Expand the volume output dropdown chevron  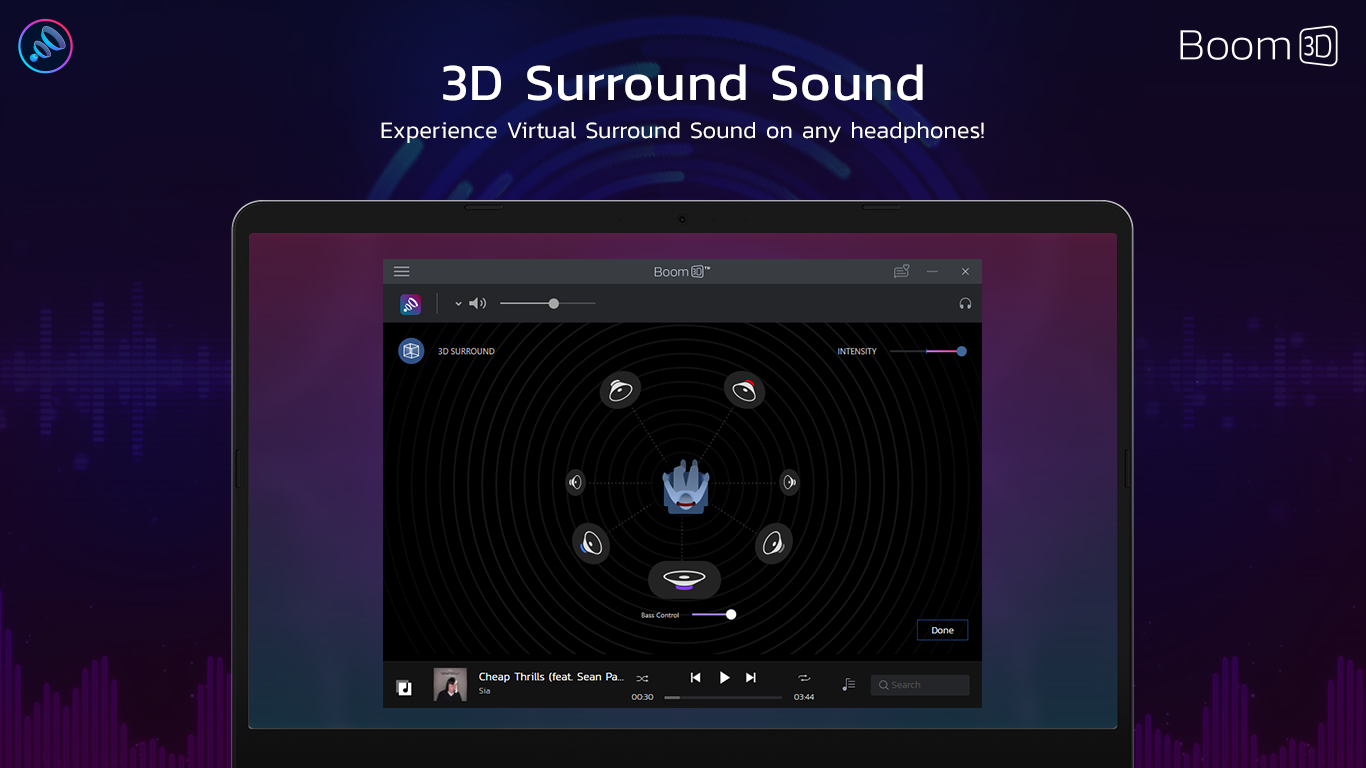point(458,304)
